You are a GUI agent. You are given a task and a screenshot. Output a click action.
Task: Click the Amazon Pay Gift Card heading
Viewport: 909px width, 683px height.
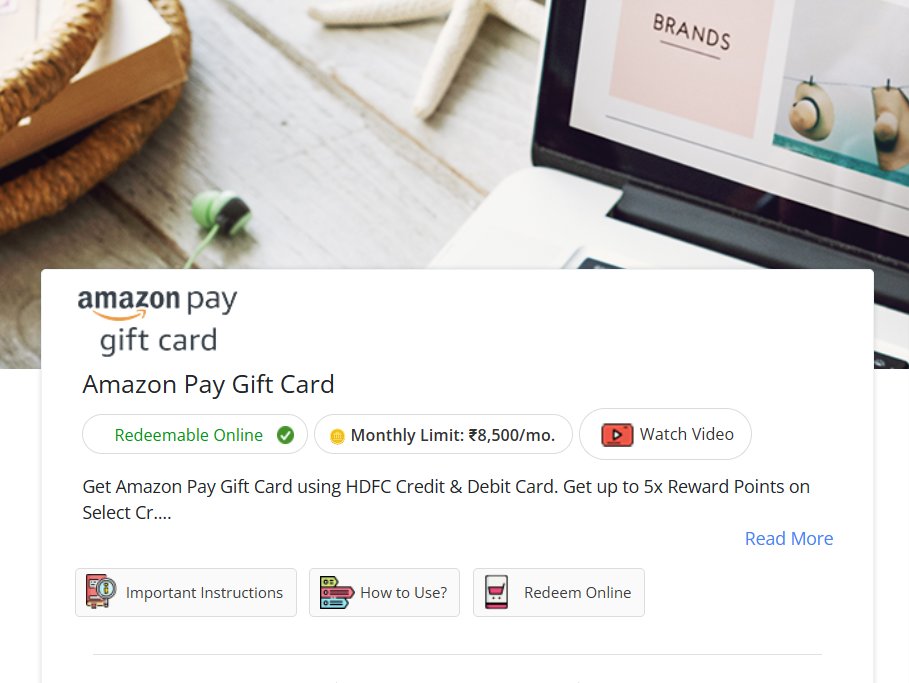pyautogui.click(x=208, y=384)
